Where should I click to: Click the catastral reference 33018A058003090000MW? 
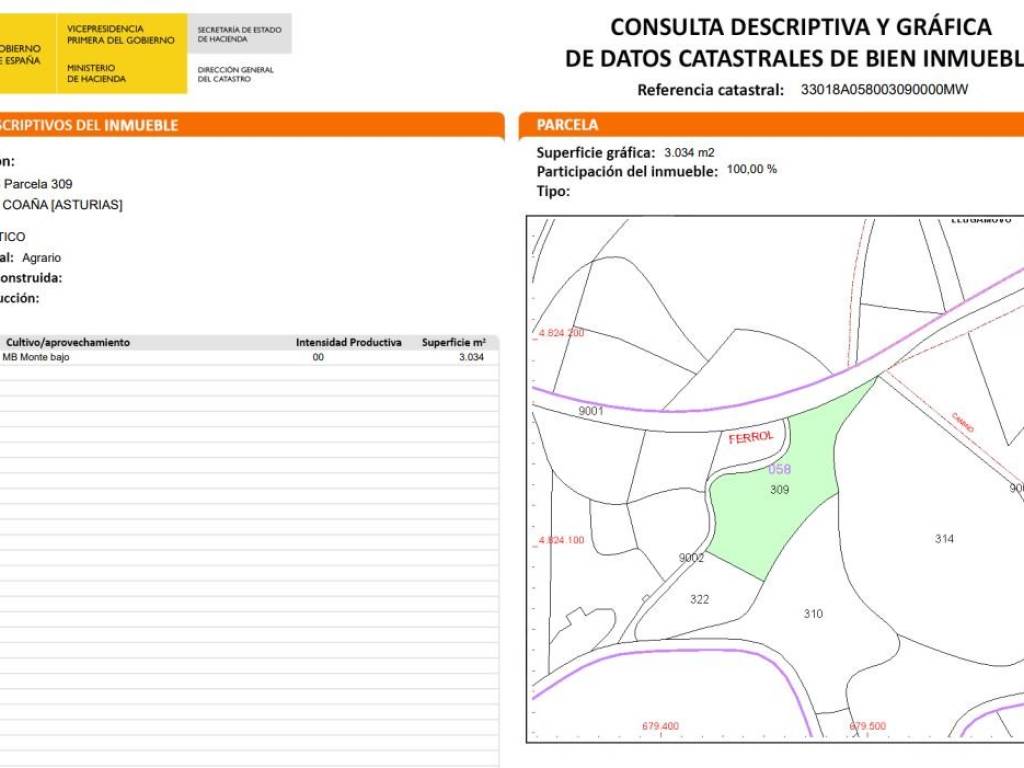coord(884,89)
